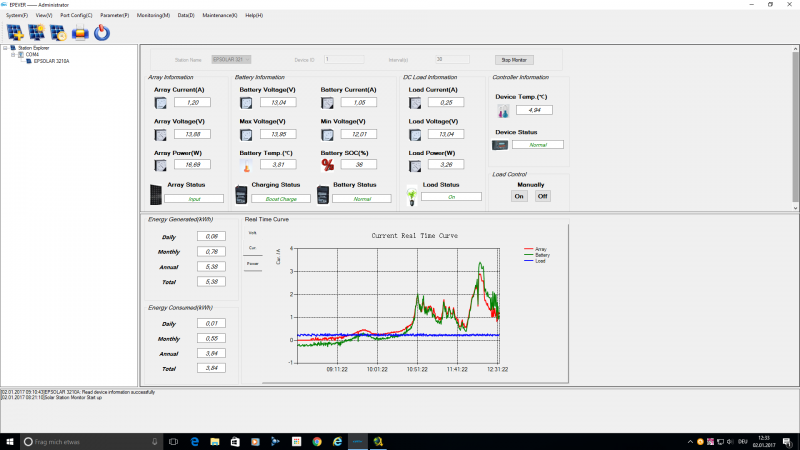Click the Device ID input field
This screenshot has width=800, height=450.
click(x=344, y=60)
